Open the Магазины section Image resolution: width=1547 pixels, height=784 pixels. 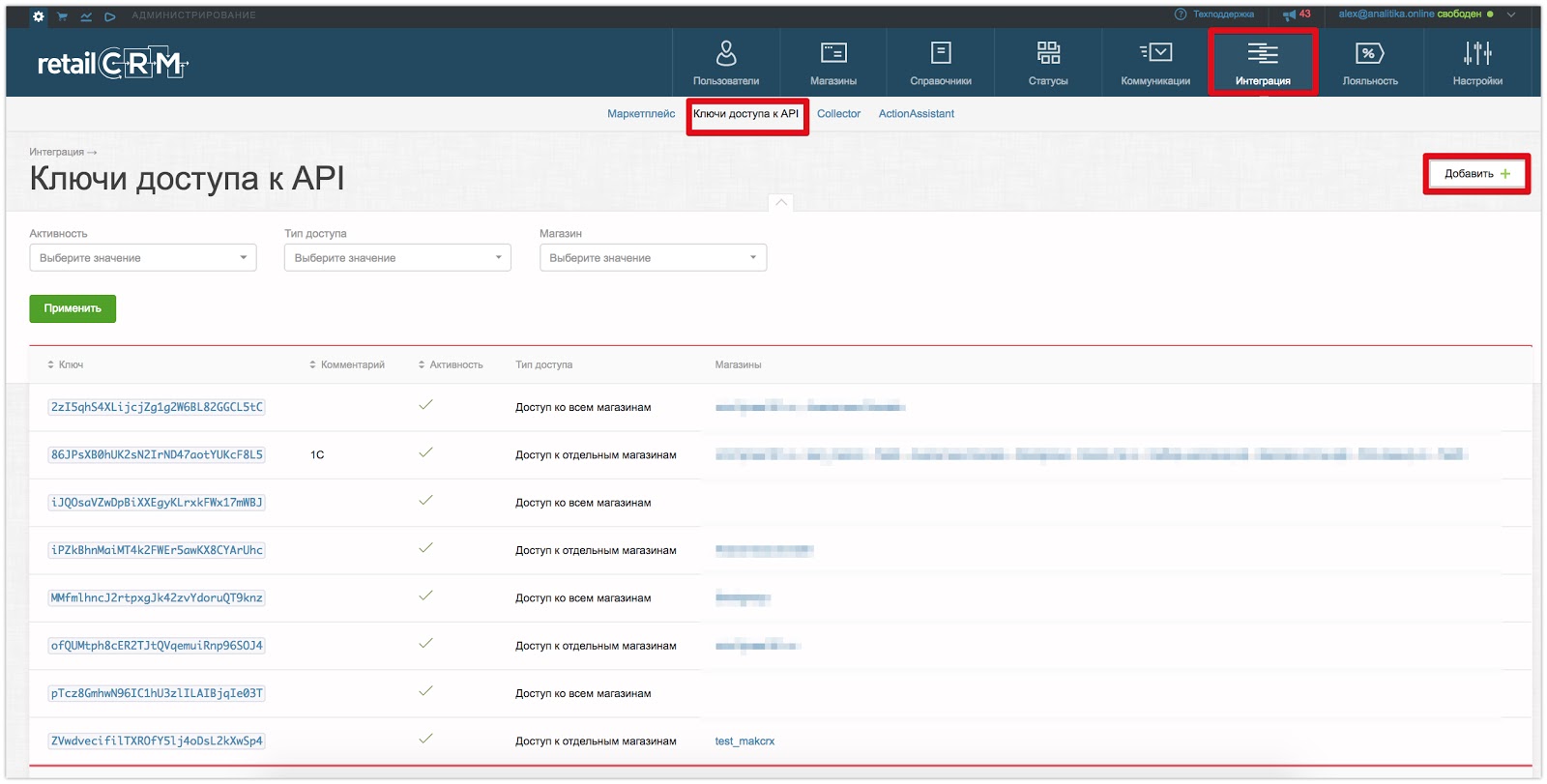coord(833,63)
